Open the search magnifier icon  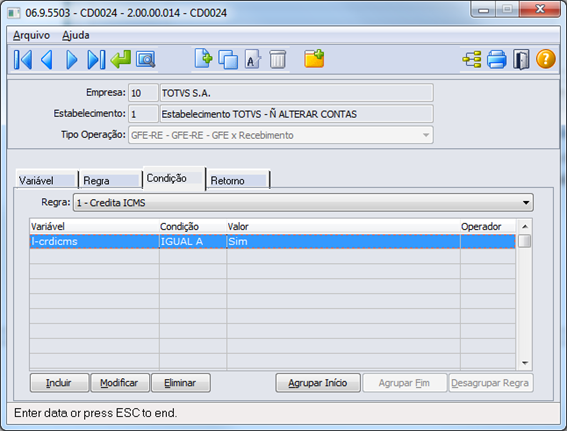click(x=146, y=59)
